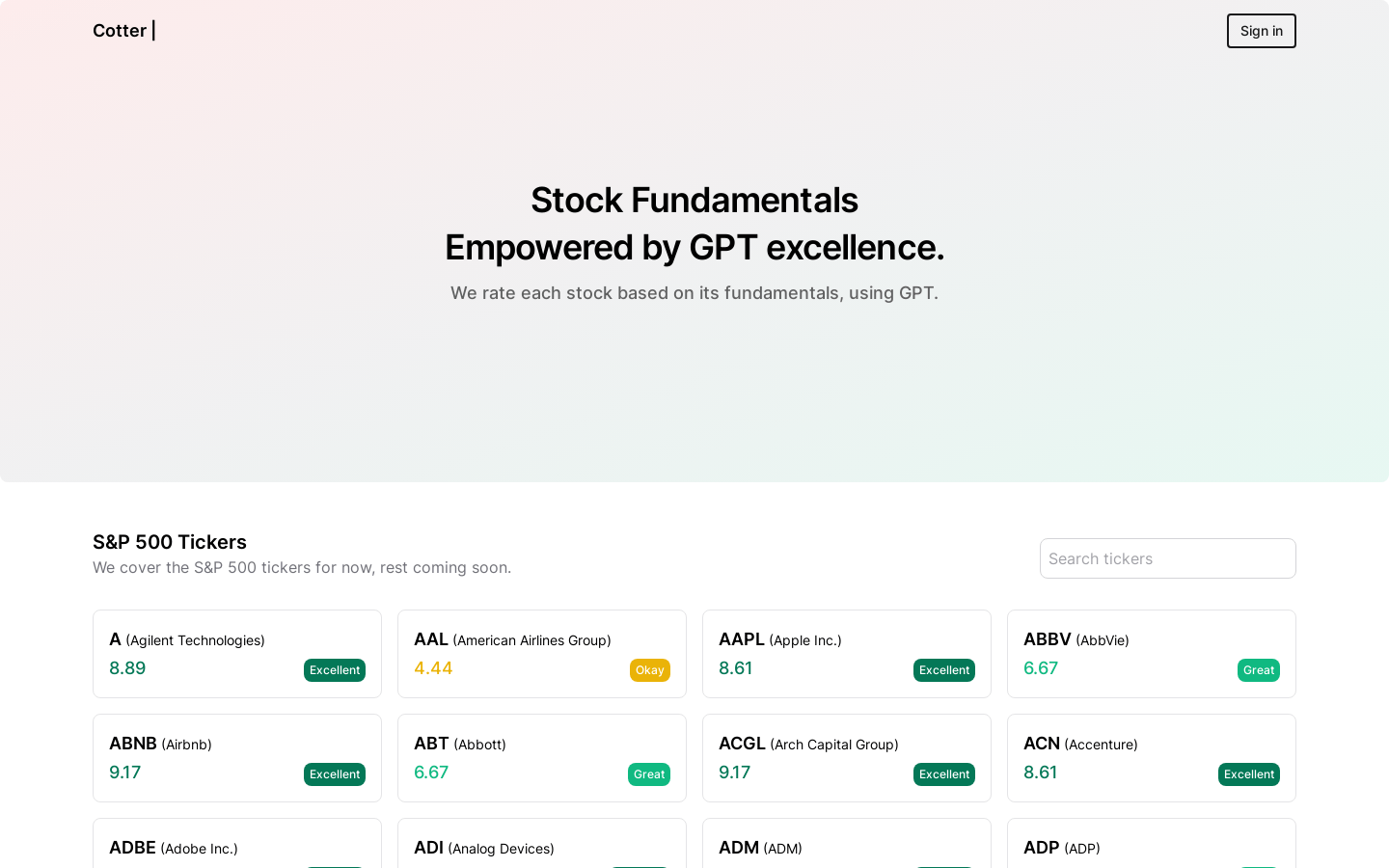This screenshot has height=868, width=1389.
Task: Open the ABBV AbbVie ticker card
Action: click(1151, 653)
